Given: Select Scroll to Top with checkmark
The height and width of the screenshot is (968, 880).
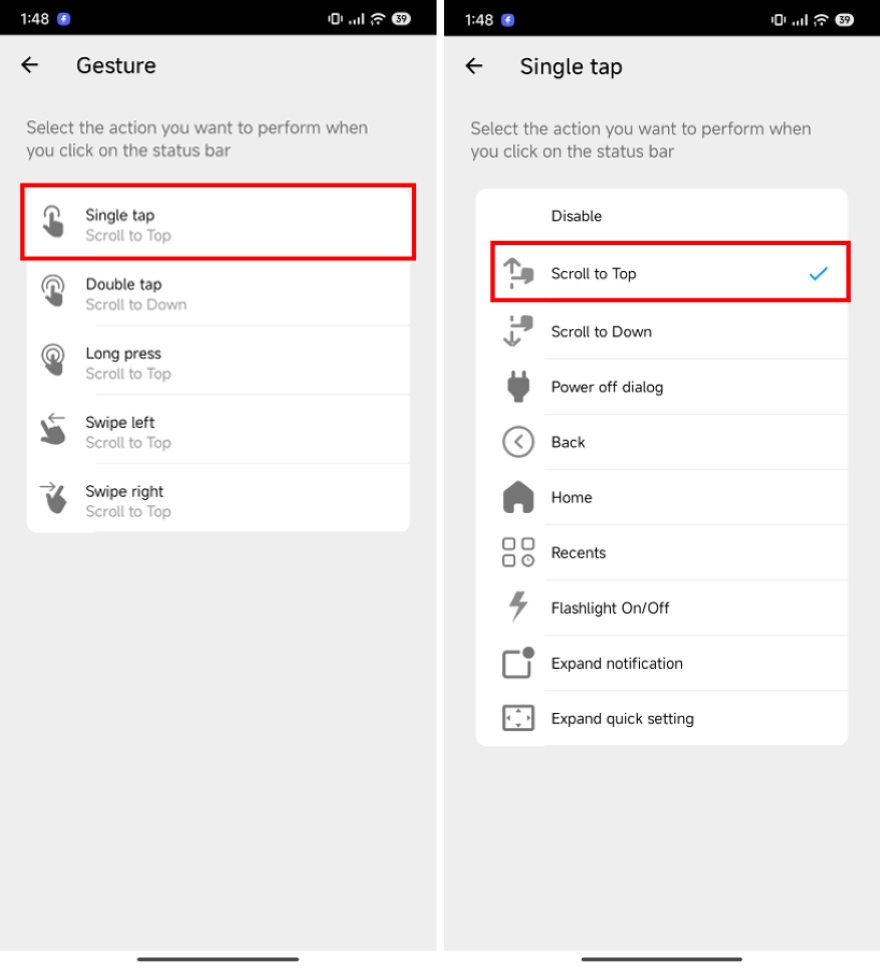Looking at the screenshot, I should [x=671, y=272].
